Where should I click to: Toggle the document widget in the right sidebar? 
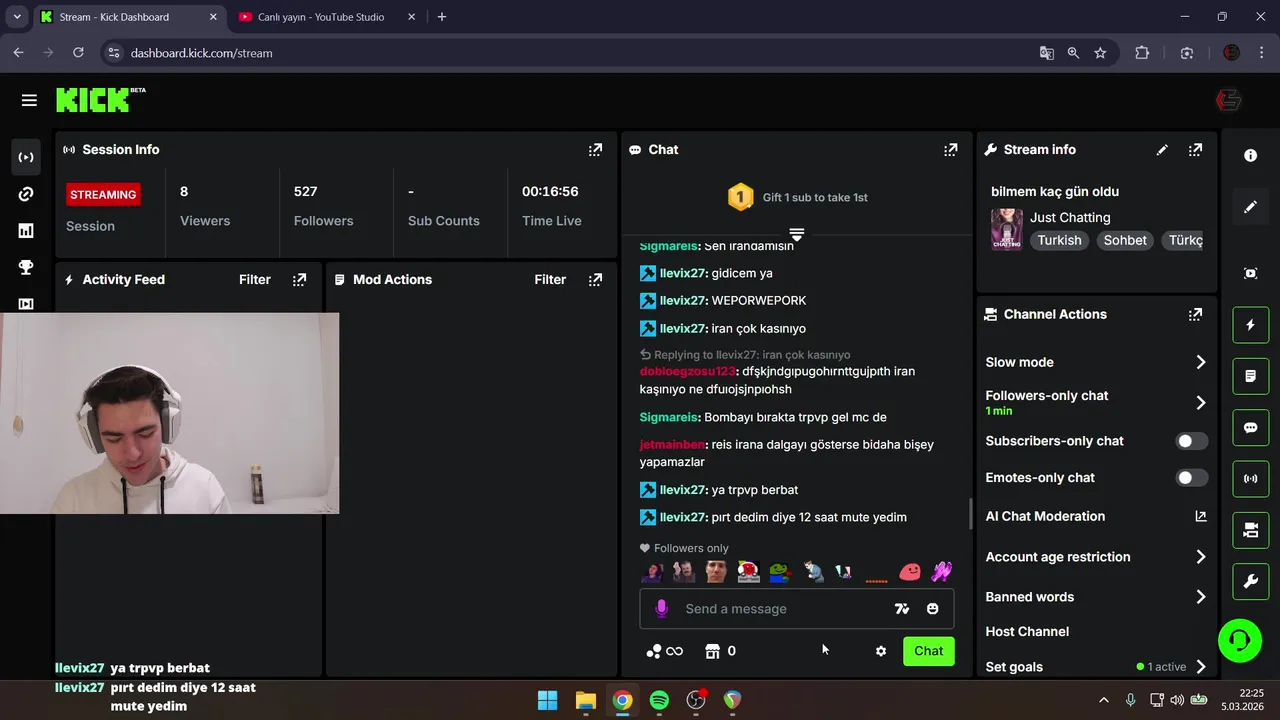[1250, 376]
